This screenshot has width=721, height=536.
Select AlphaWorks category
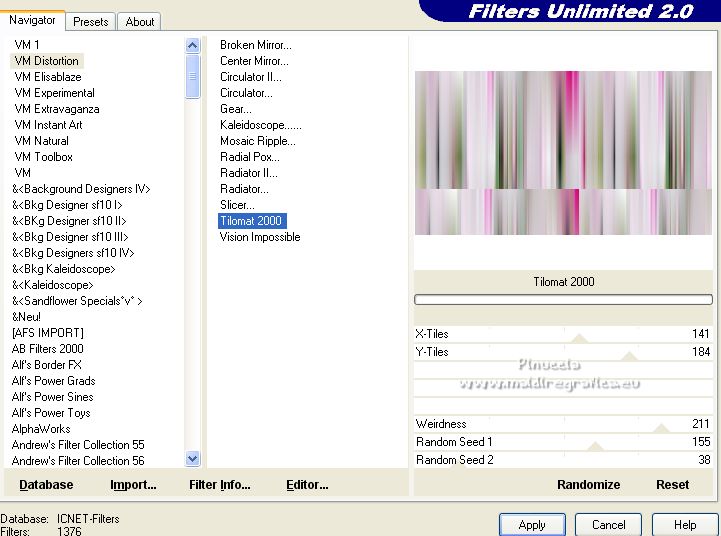(x=41, y=429)
